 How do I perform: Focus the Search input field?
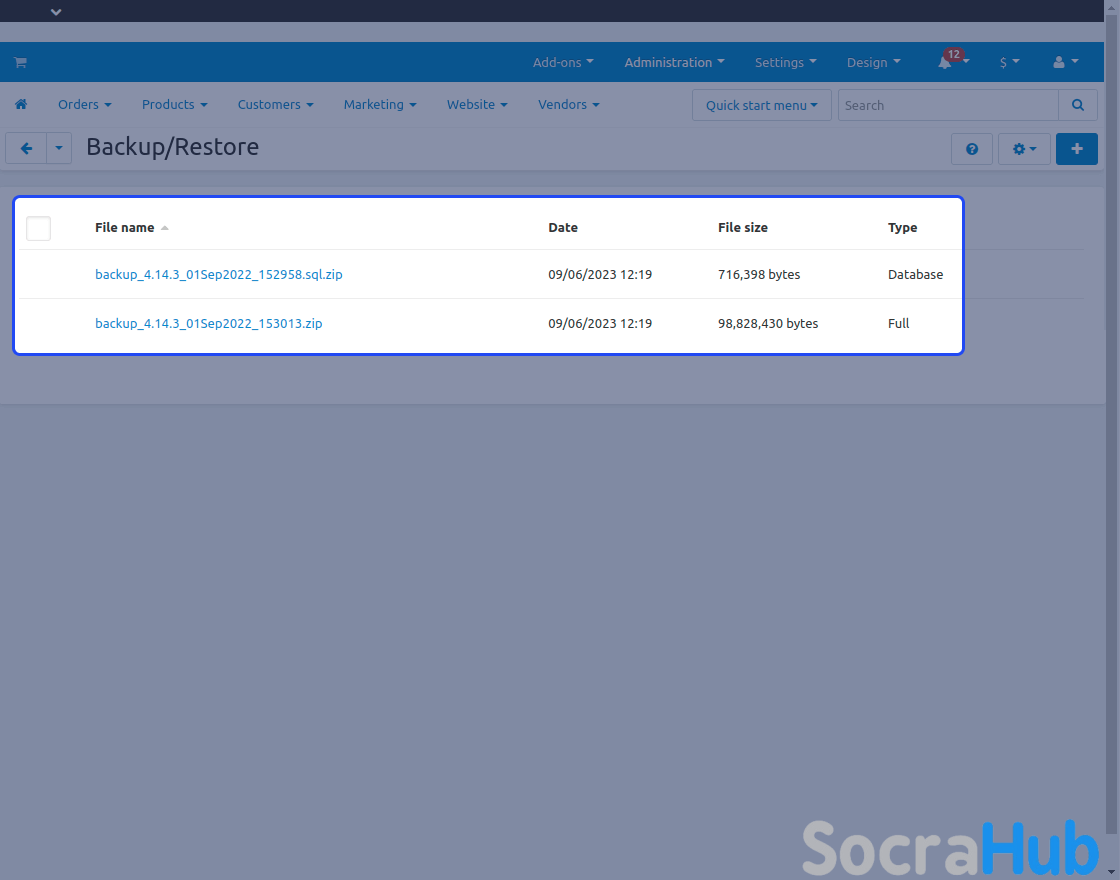pos(947,105)
